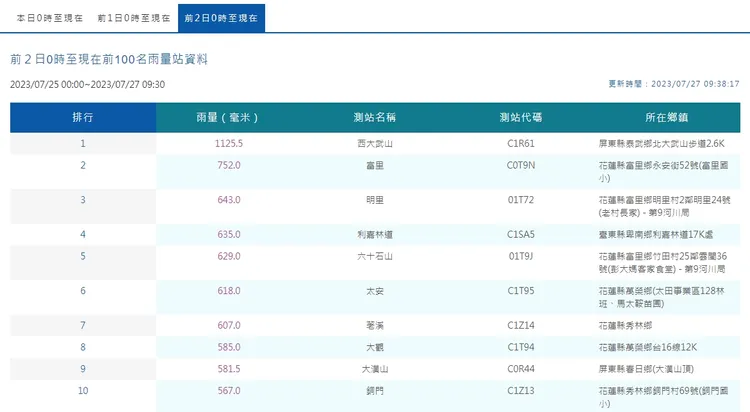Click rainfall value 643.0
This screenshot has height=412, width=750.
pyautogui.click(x=229, y=200)
